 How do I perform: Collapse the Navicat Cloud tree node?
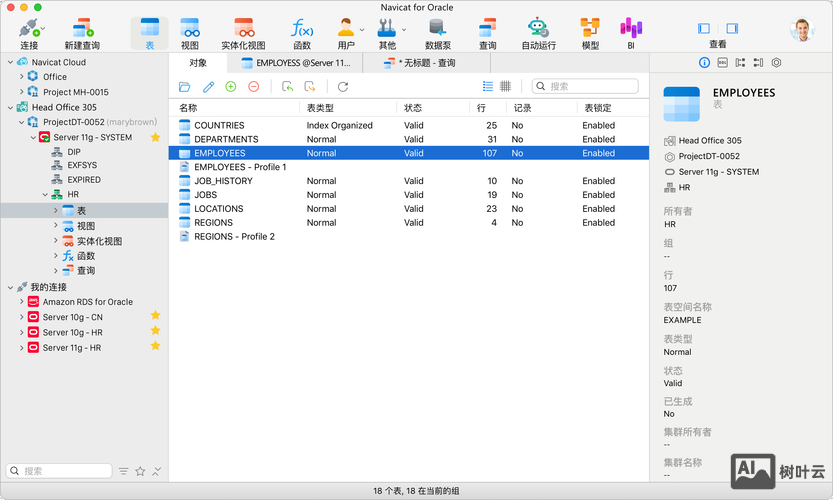[x=10, y=62]
